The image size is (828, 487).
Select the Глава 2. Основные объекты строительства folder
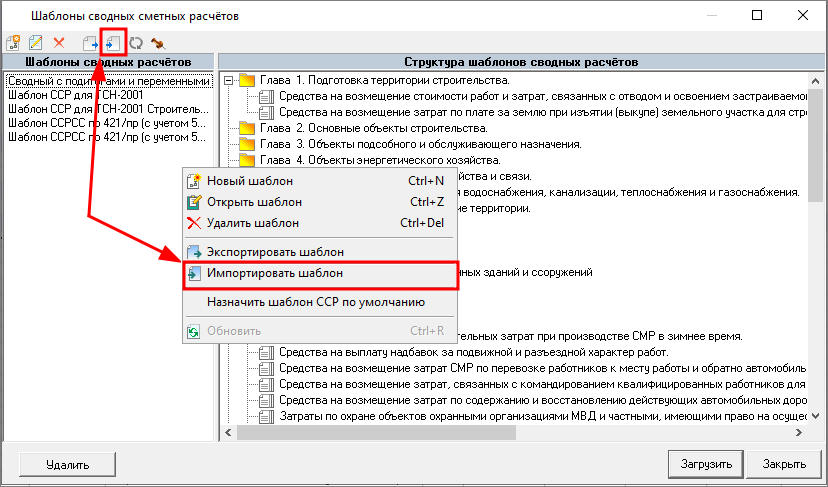coord(373,128)
